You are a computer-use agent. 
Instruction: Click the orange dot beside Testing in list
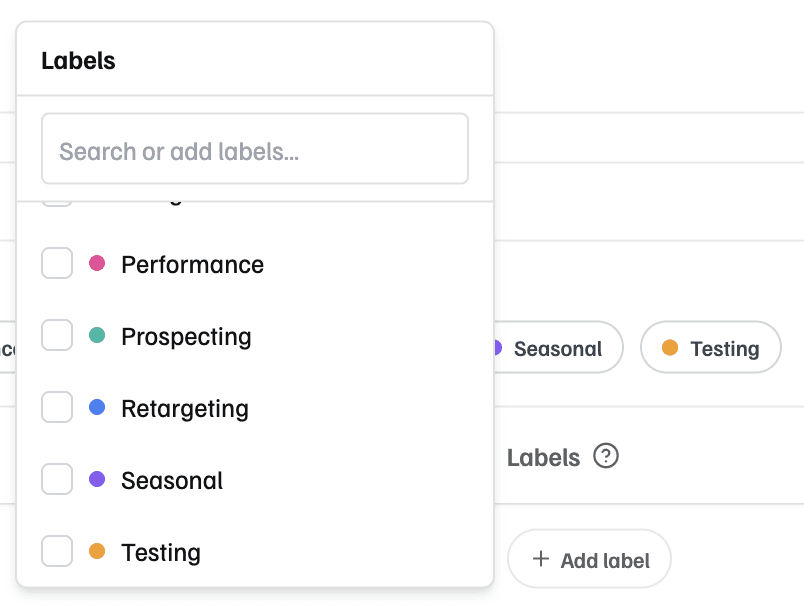97,552
